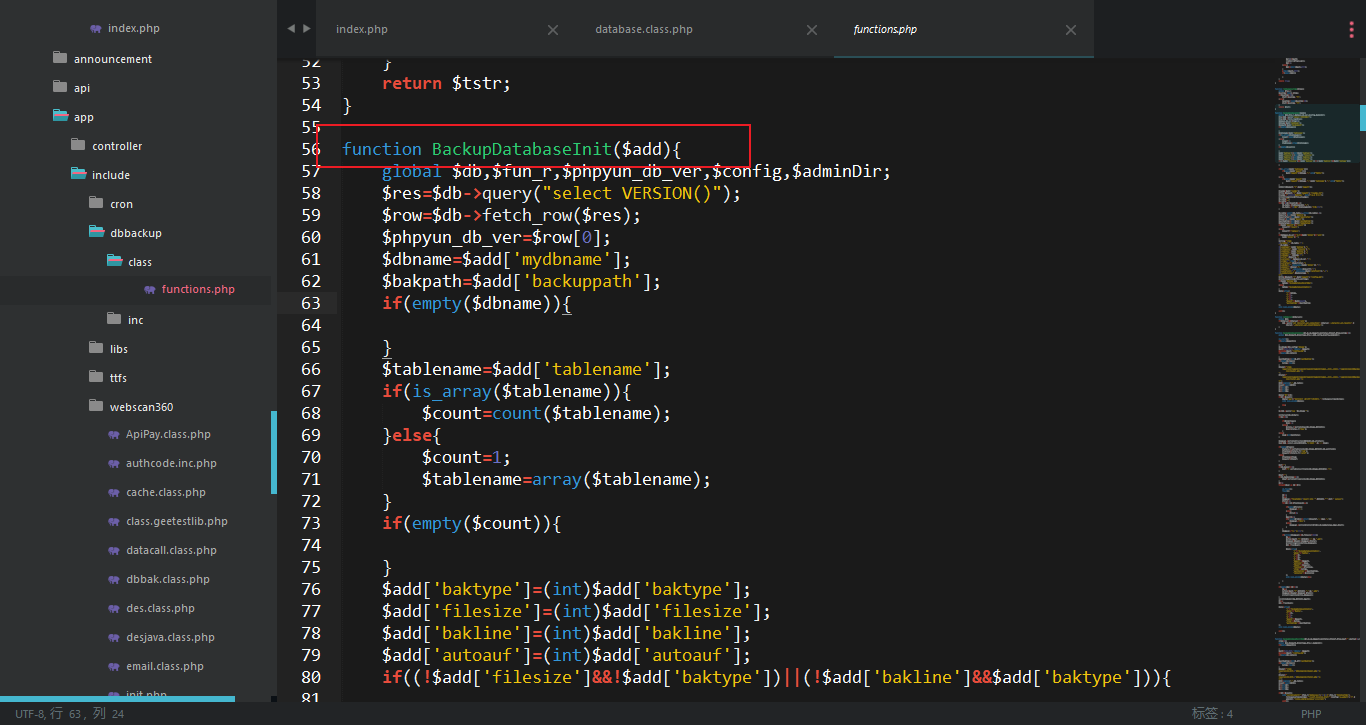Click the PHP file icon beside ApiPay.class.php
This screenshot has height=725, width=1366.
coord(114,435)
